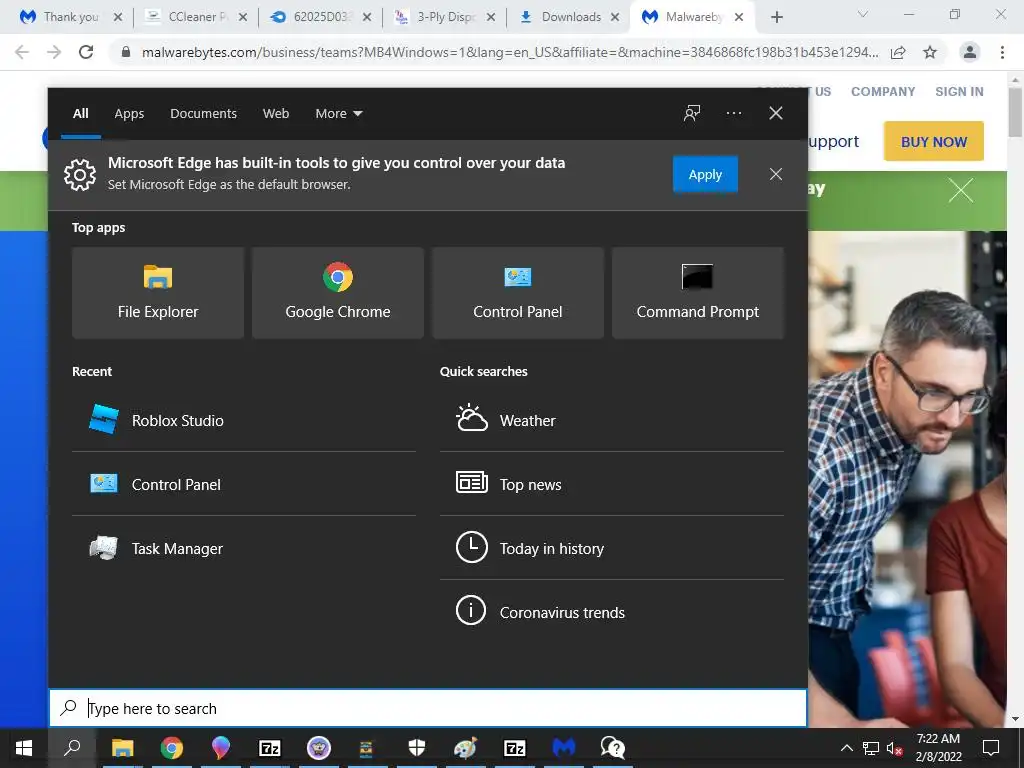The width and height of the screenshot is (1024, 768).
Task: Close the Downloads browser tab
Action: pos(615,18)
